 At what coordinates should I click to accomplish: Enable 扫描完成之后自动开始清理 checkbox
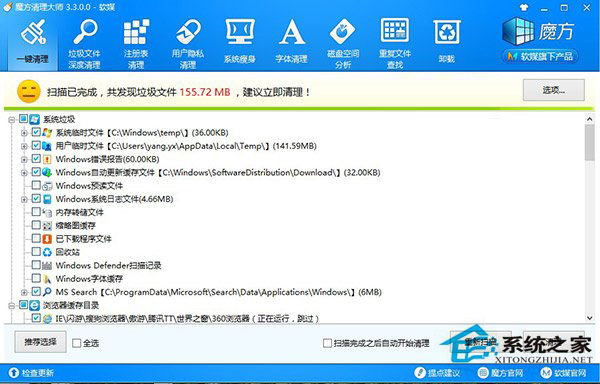coord(327,343)
